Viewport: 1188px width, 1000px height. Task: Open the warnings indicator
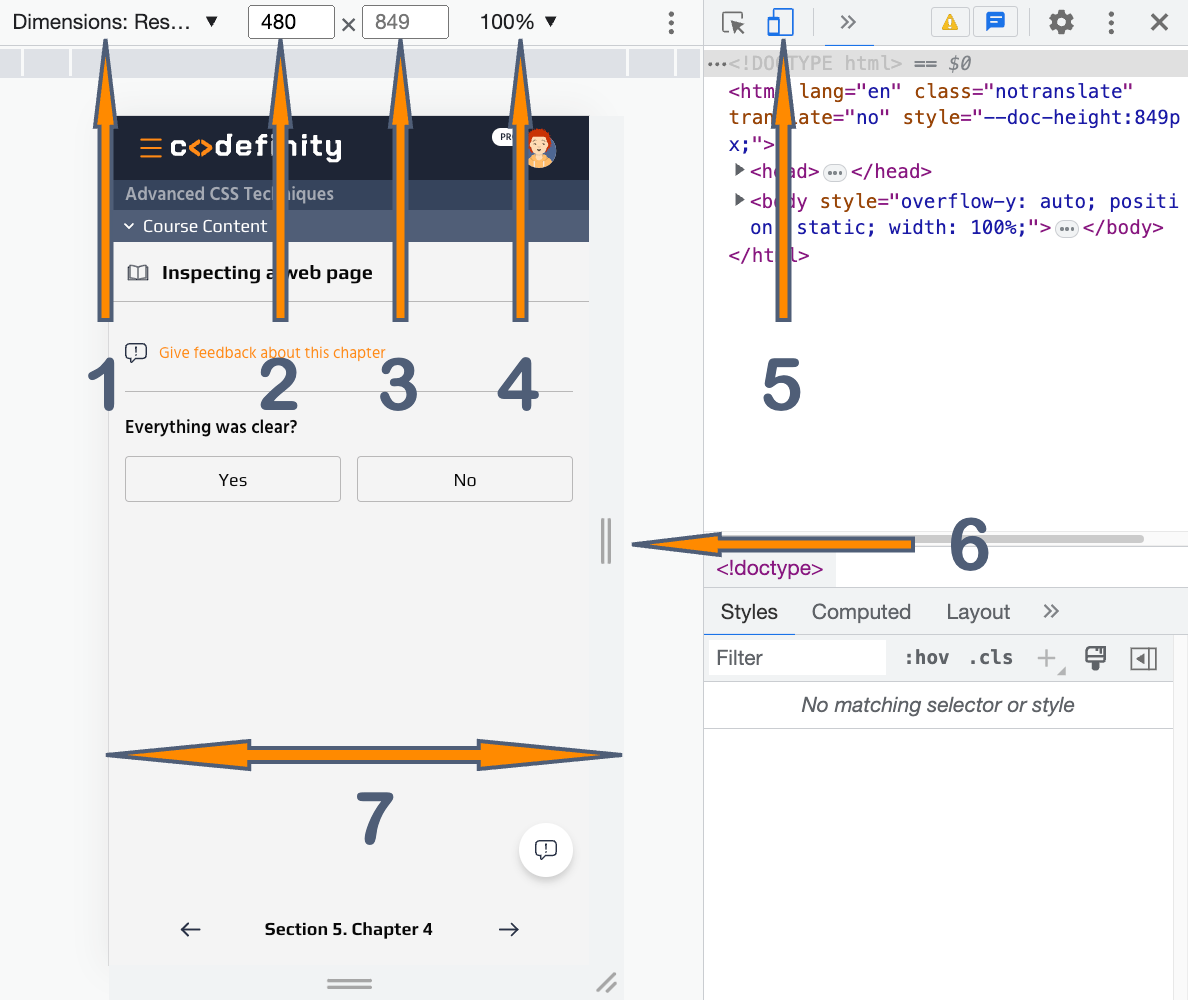coord(950,22)
